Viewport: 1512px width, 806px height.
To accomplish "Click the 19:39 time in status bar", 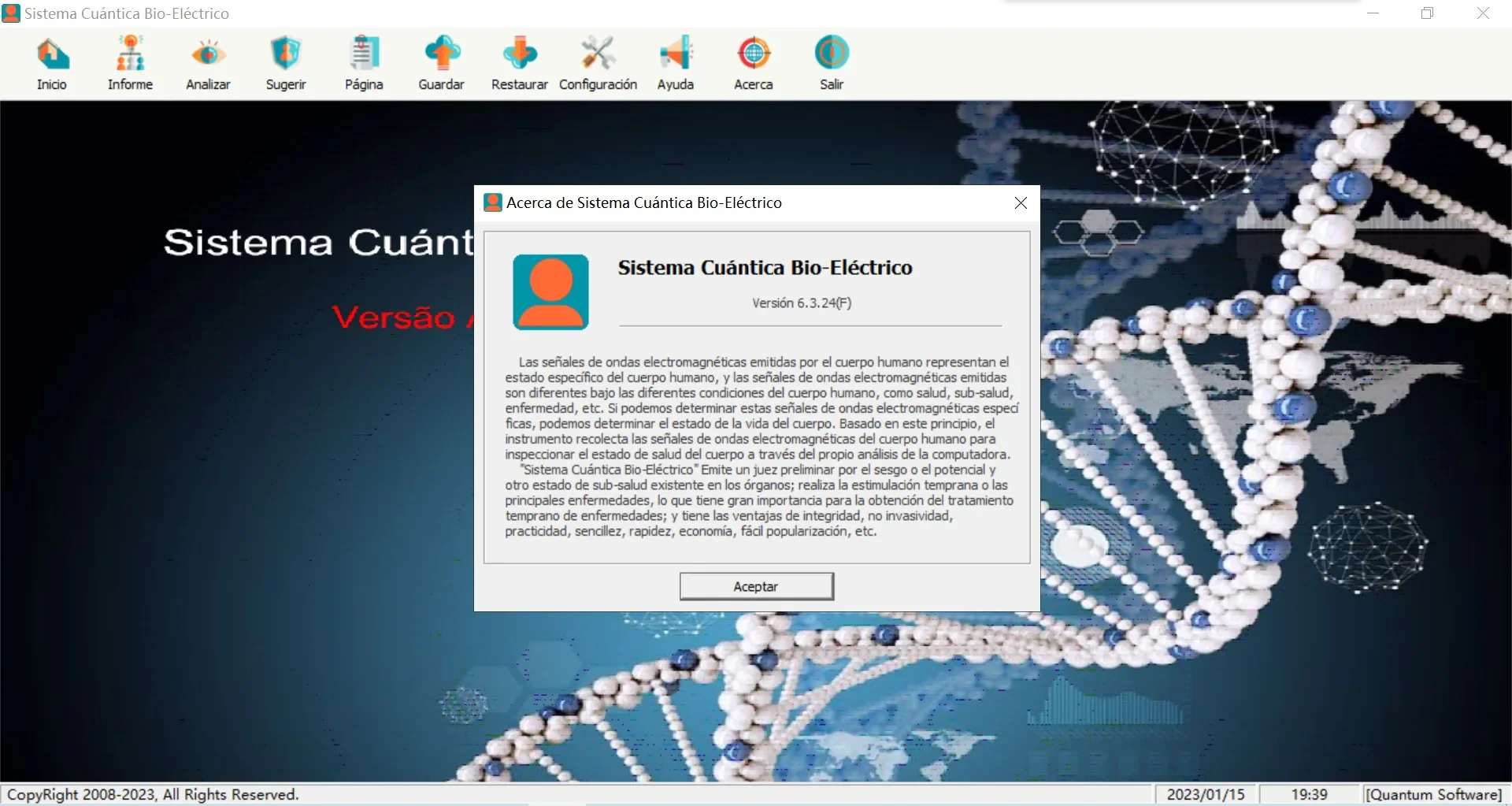I will point(1310,794).
